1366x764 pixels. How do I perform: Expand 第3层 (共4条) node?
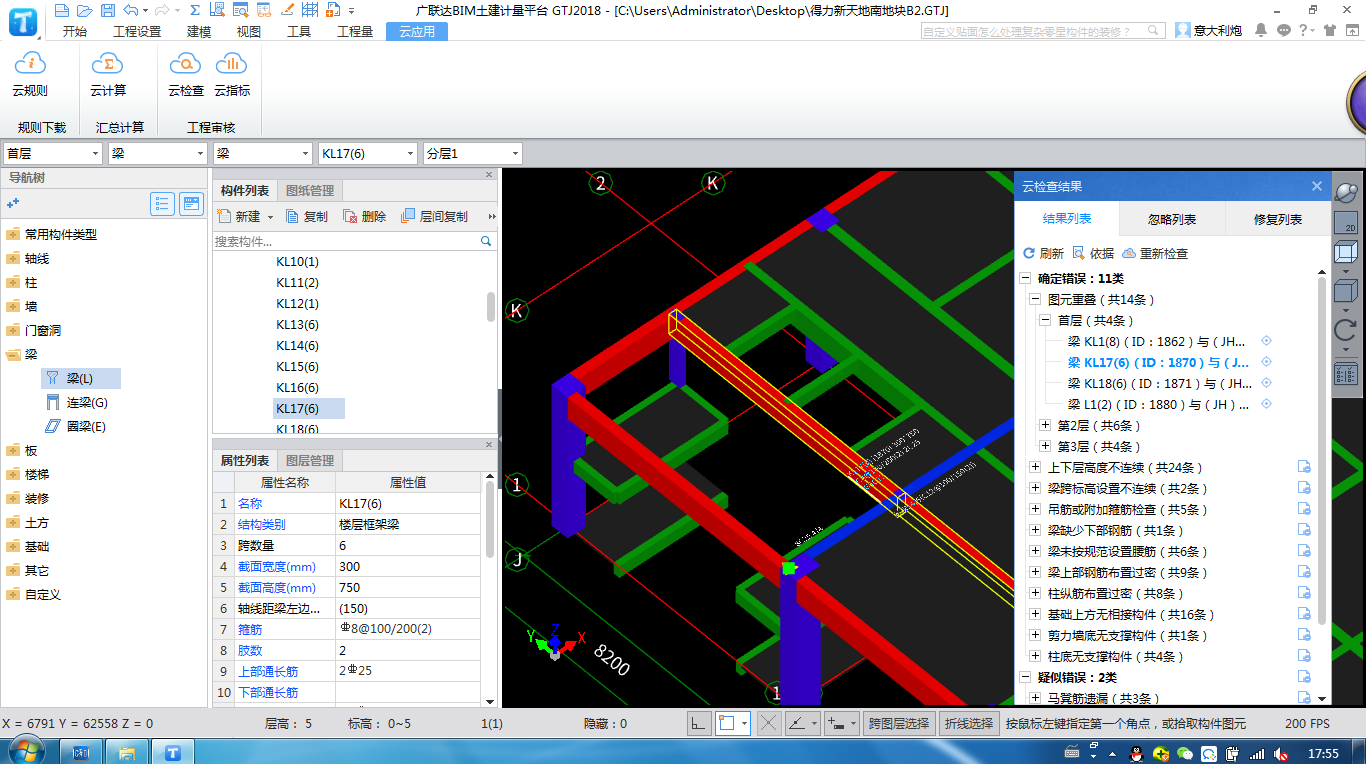[x=1046, y=446]
